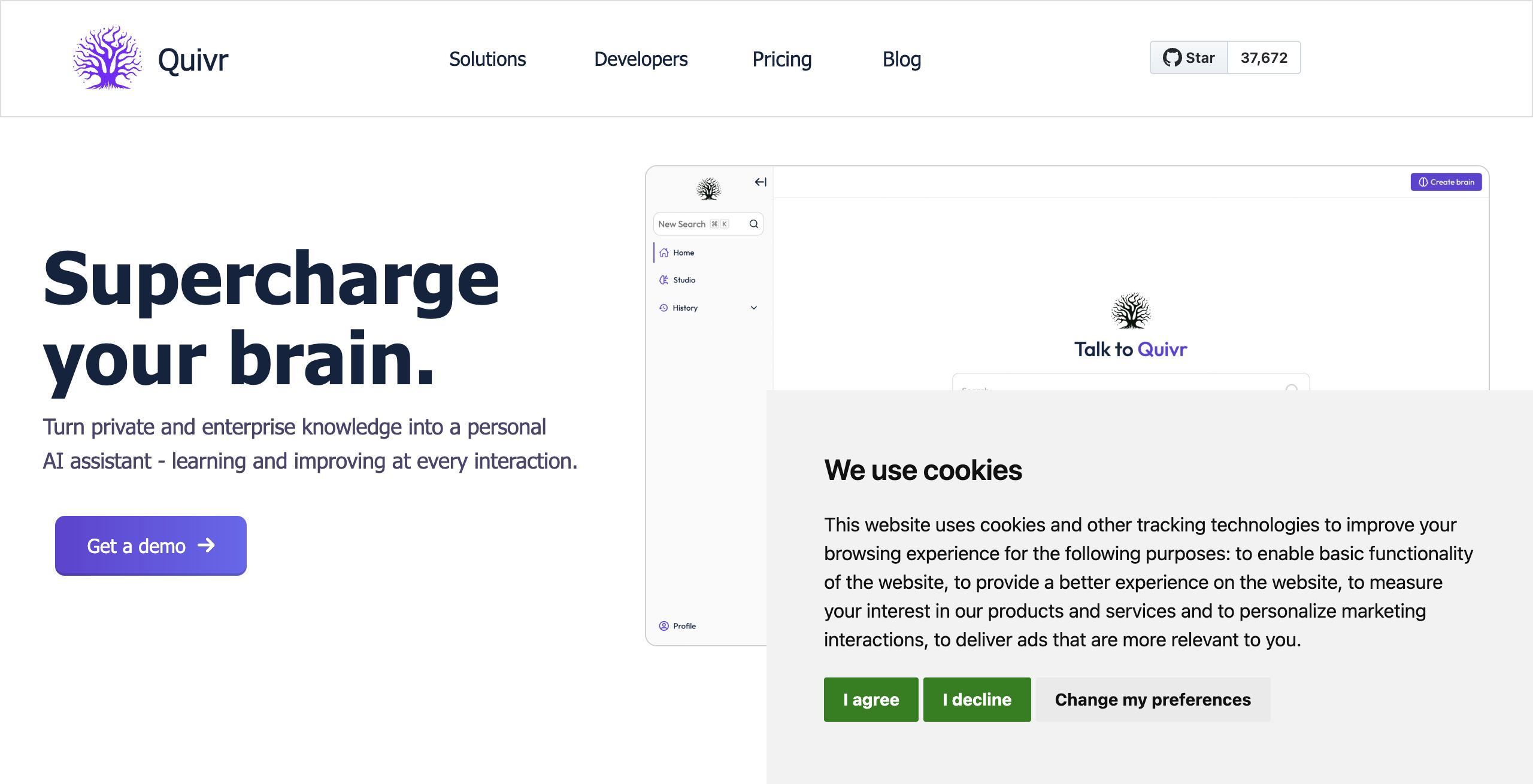1533x784 pixels.
Task: Click the GitHub Star button
Action: (x=1189, y=58)
